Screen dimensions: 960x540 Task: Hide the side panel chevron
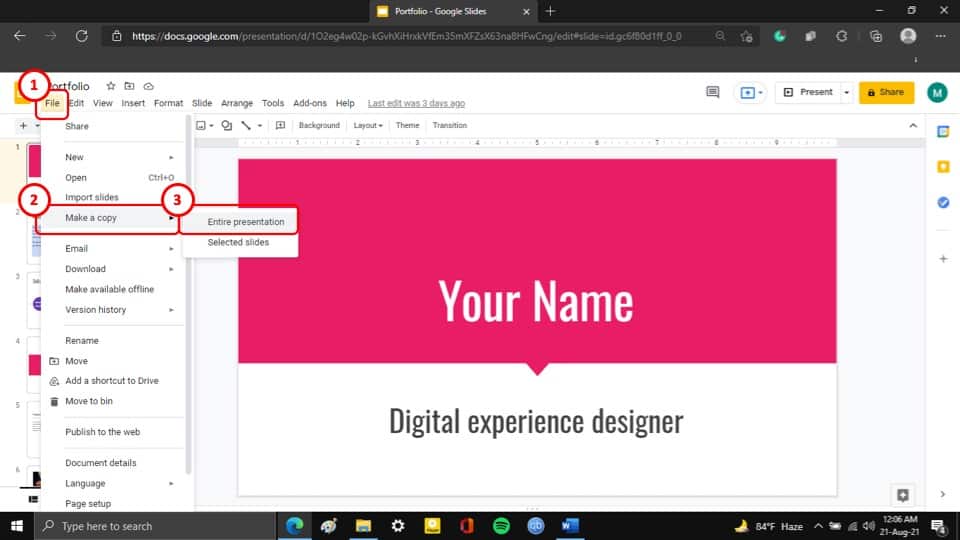943,494
